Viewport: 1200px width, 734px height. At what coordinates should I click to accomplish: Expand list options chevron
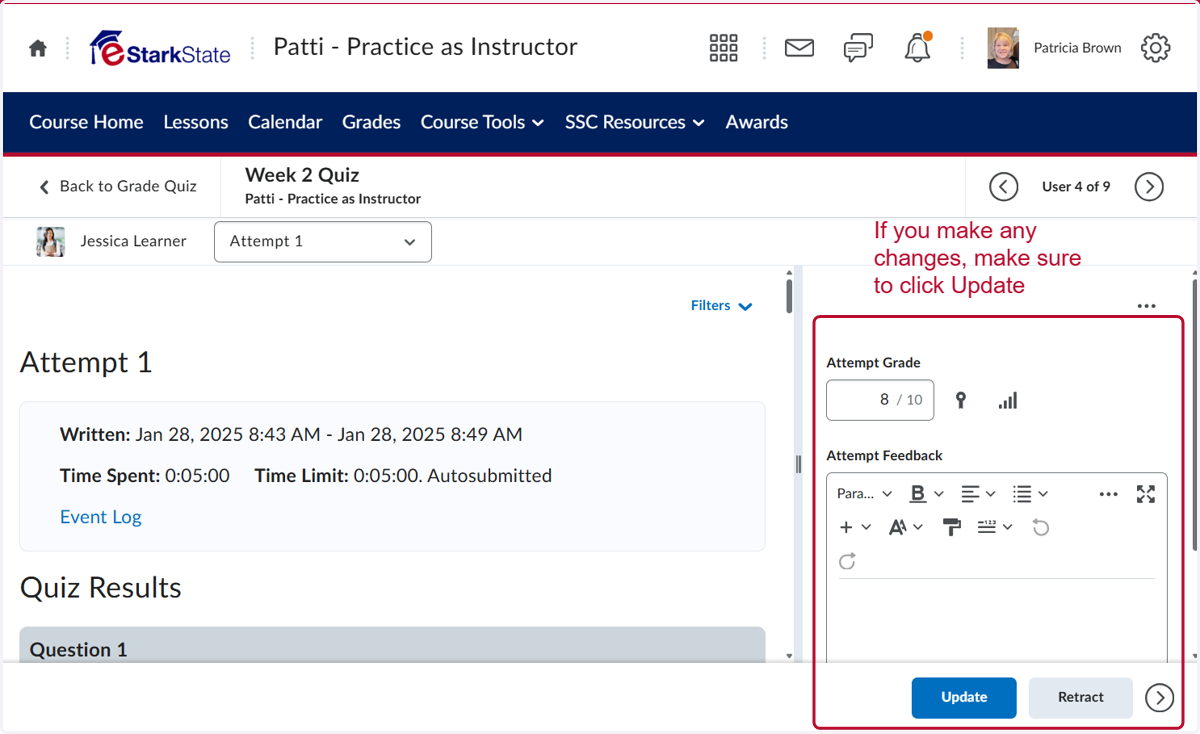pyautogui.click(x=1043, y=494)
